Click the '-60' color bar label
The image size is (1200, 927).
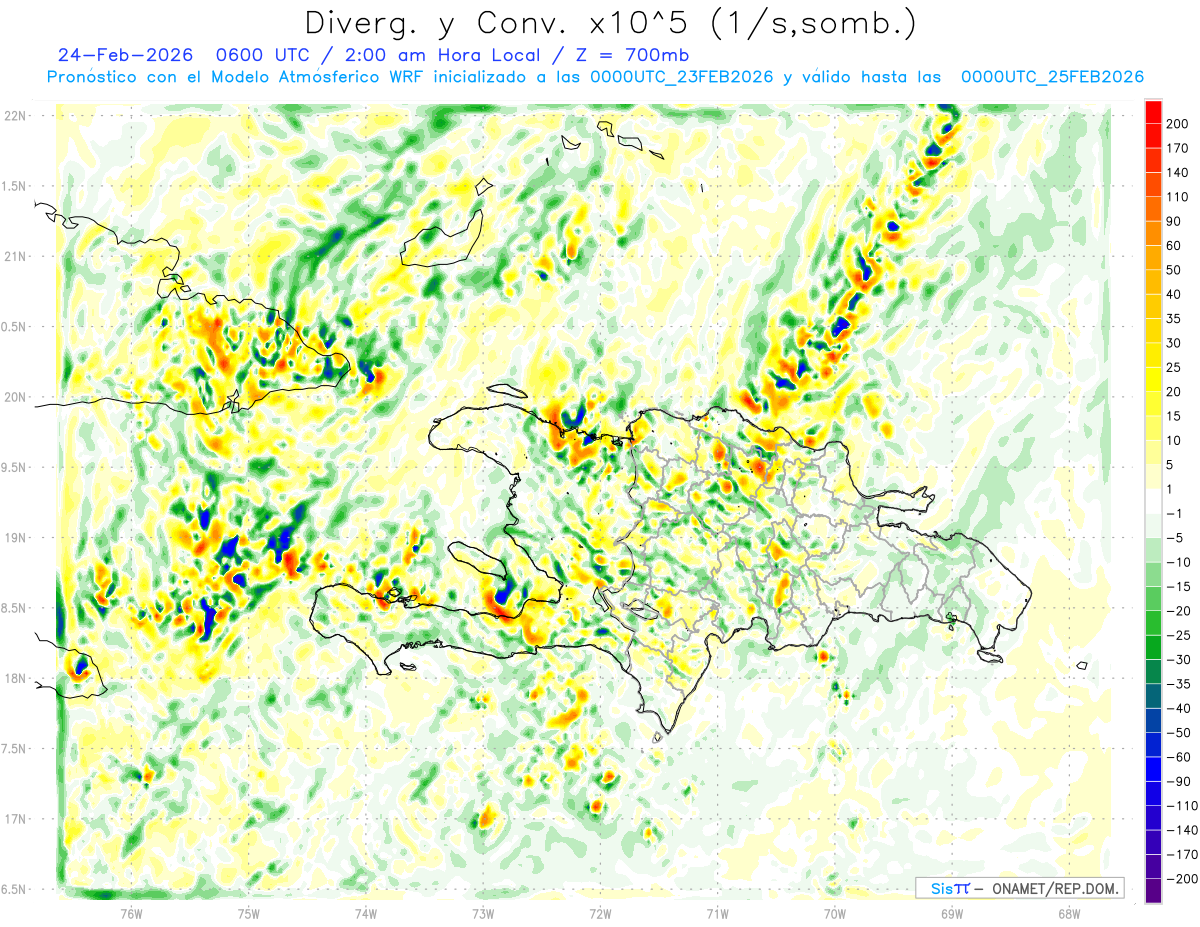[1181, 757]
